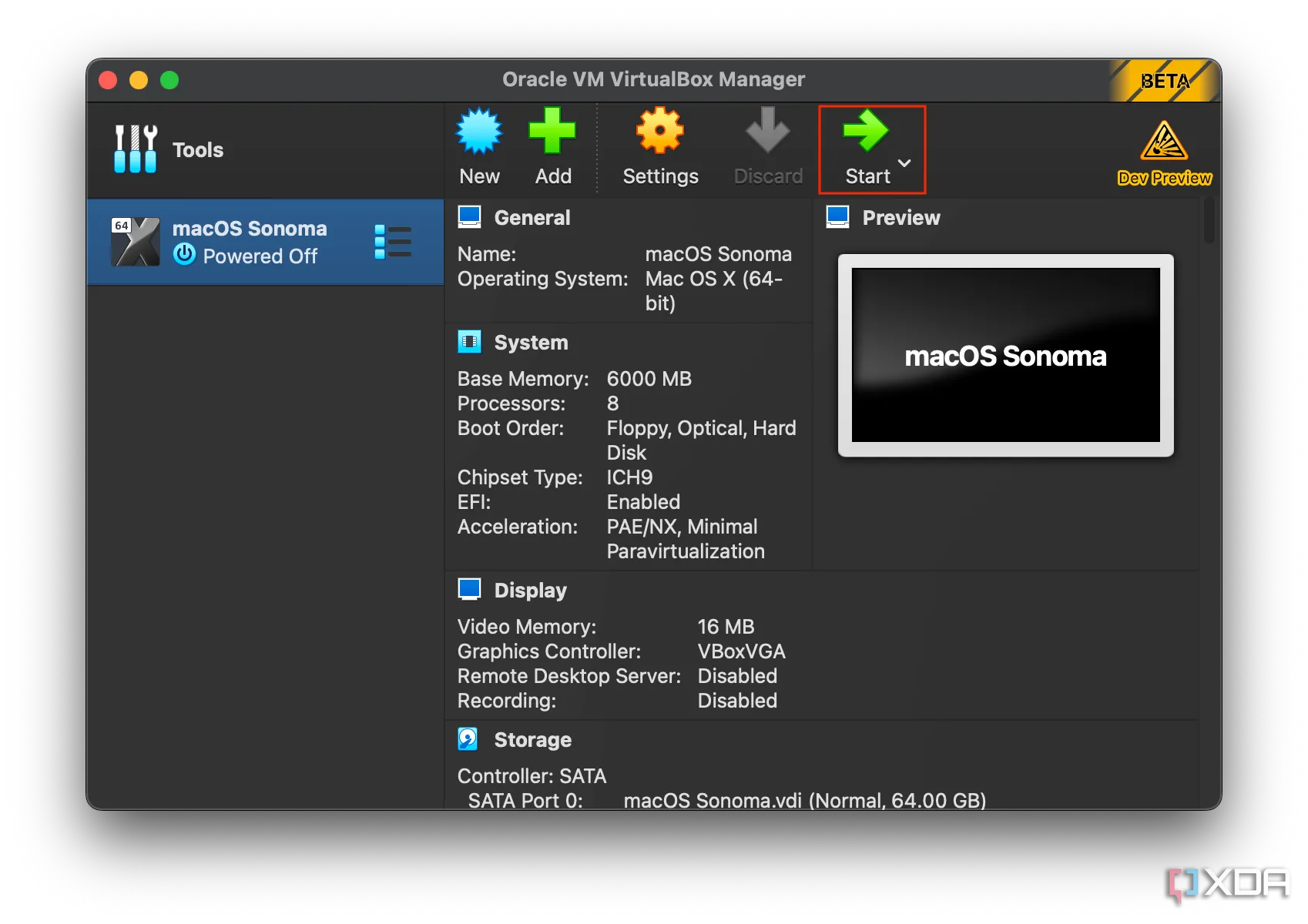Click the Dev Preview warning icon

(1164, 141)
